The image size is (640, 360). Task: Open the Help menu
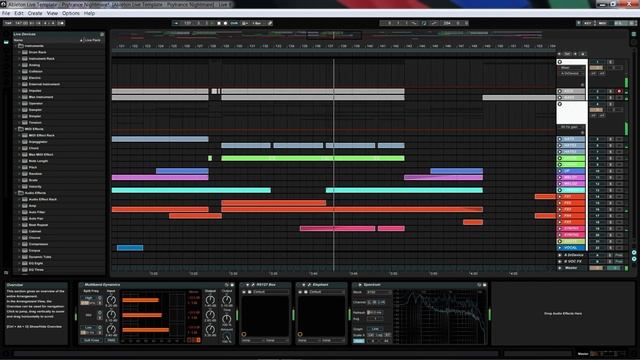coord(89,13)
